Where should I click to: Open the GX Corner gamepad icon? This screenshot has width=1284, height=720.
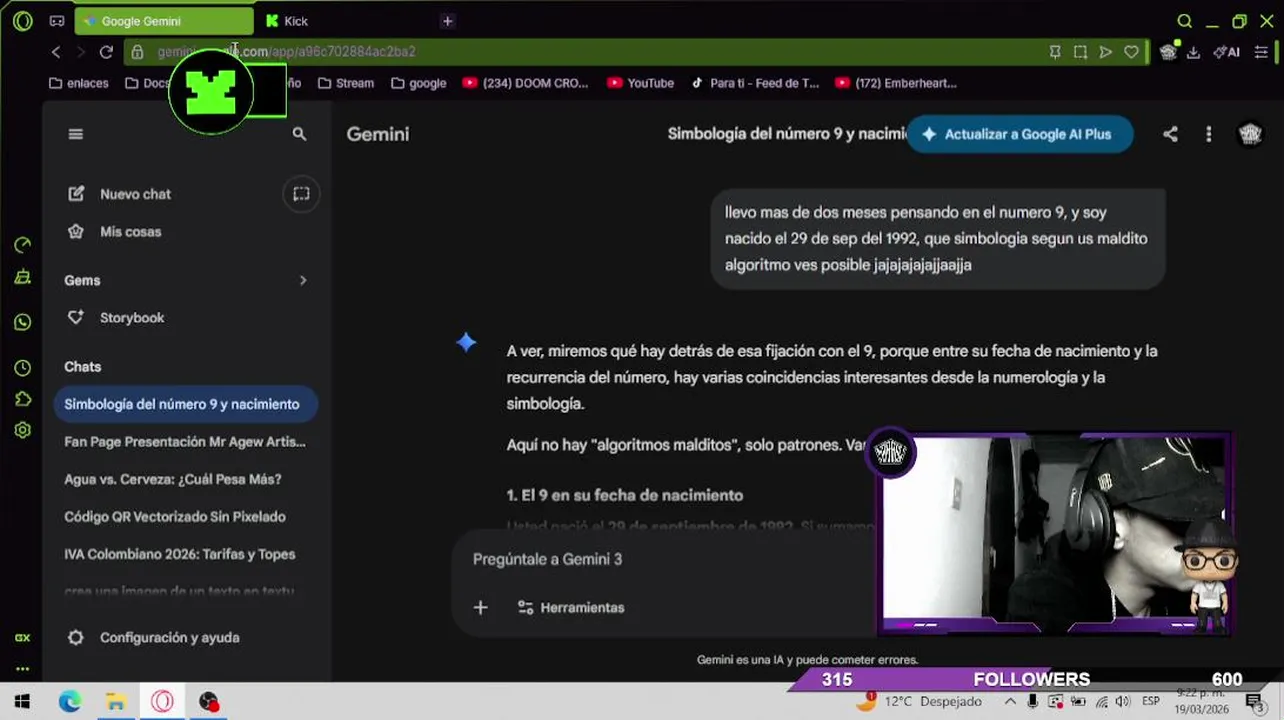[57, 21]
